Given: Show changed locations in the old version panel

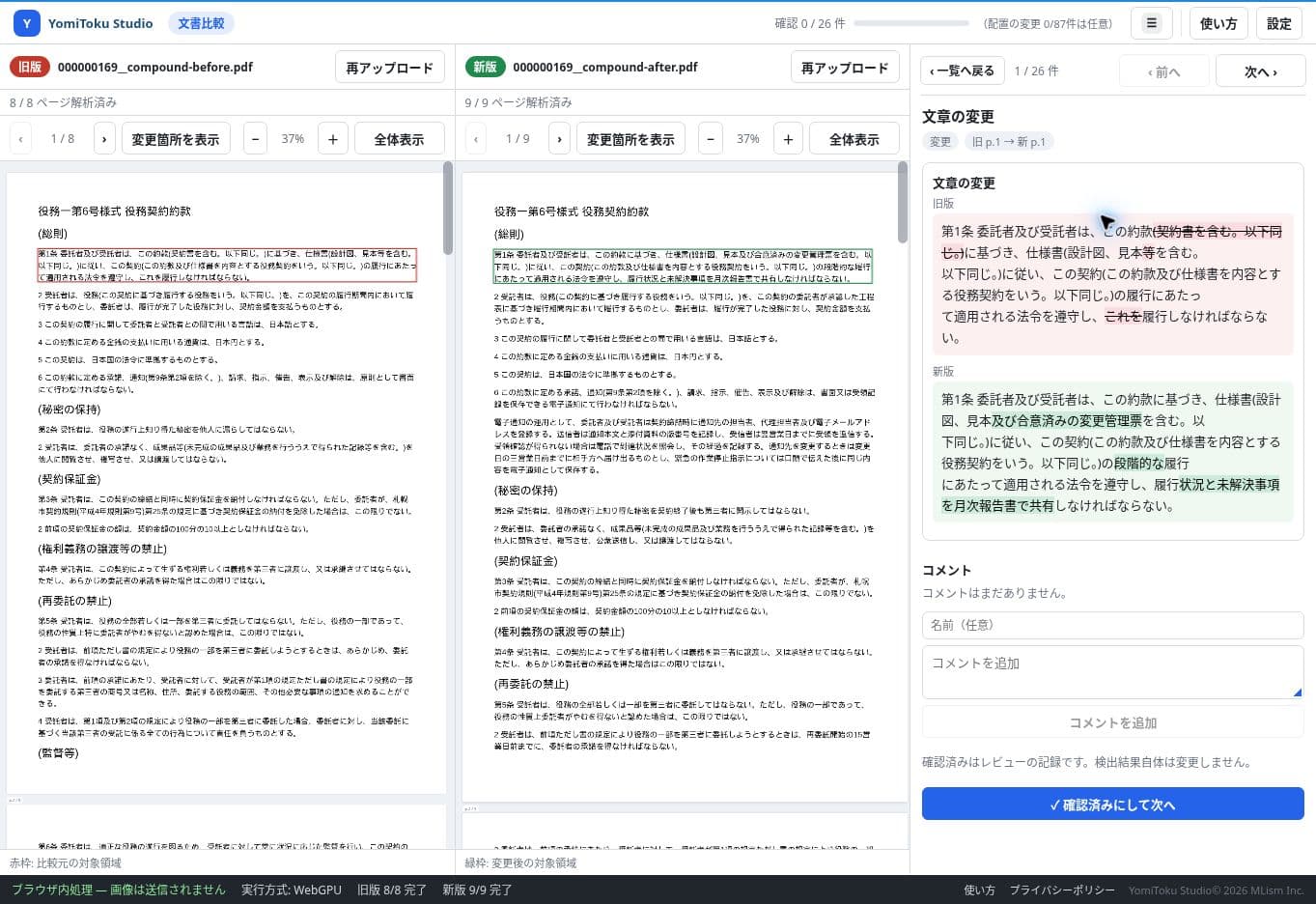Looking at the screenshot, I should tap(176, 139).
